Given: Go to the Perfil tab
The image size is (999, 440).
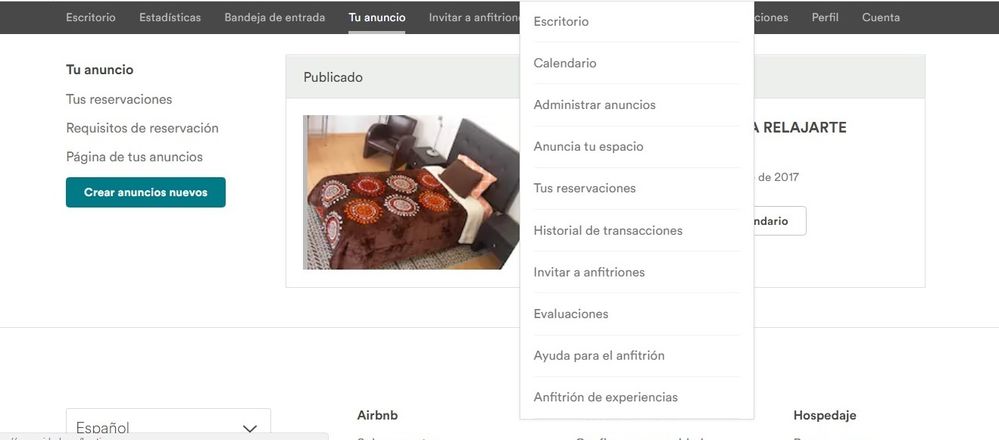Looking at the screenshot, I should click(825, 18).
